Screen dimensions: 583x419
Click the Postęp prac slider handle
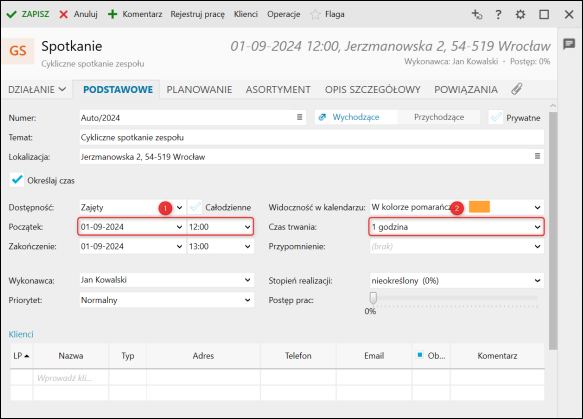point(373,298)
